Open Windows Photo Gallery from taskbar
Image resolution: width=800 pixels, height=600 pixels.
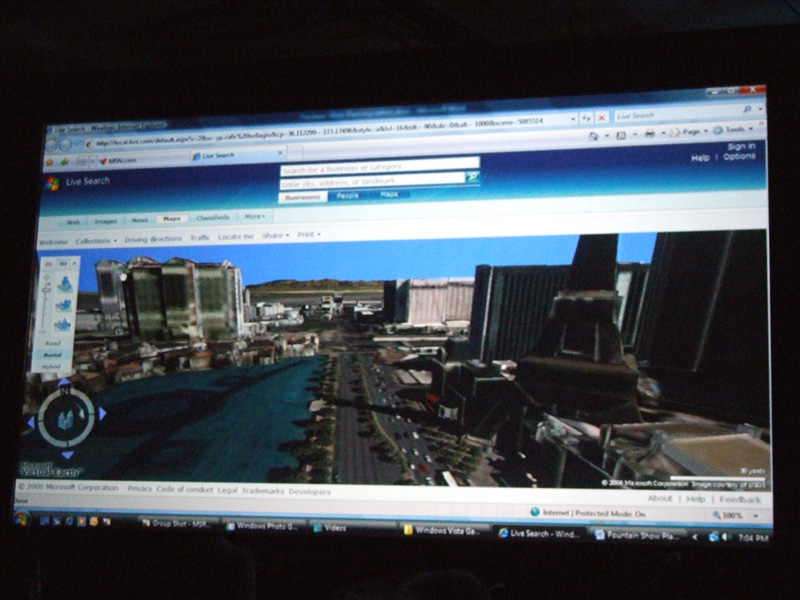click(x=264, y=526)
